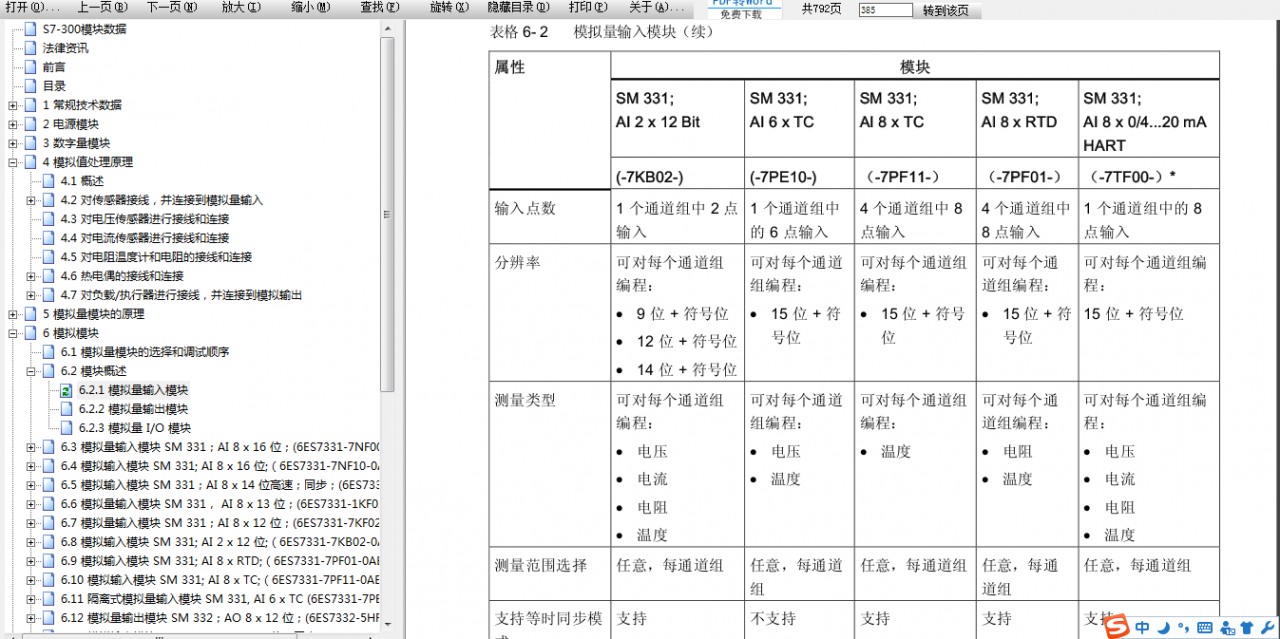Click the (-7KB02-) table cell text

point(650,177)
